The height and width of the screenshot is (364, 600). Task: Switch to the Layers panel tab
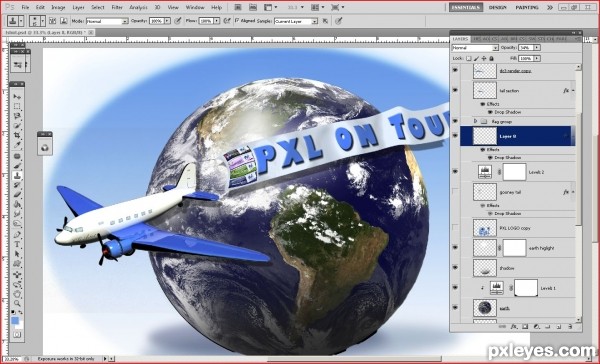pos(460,39)
